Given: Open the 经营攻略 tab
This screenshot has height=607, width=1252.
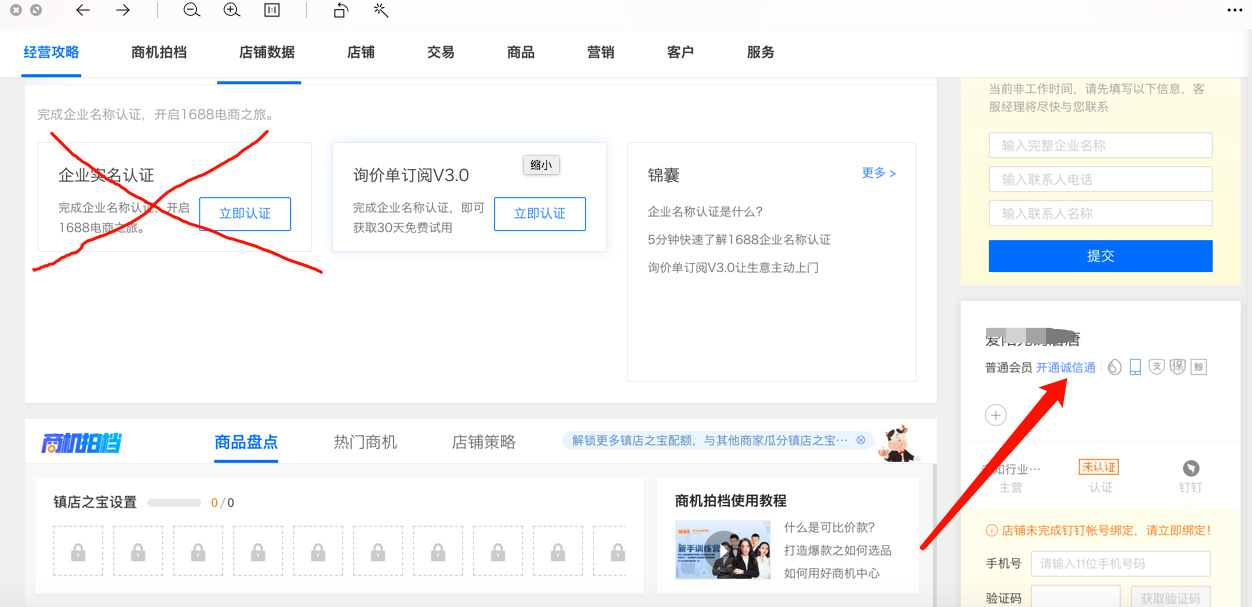Looking at the screenshot, I should [x=51, y=52].
